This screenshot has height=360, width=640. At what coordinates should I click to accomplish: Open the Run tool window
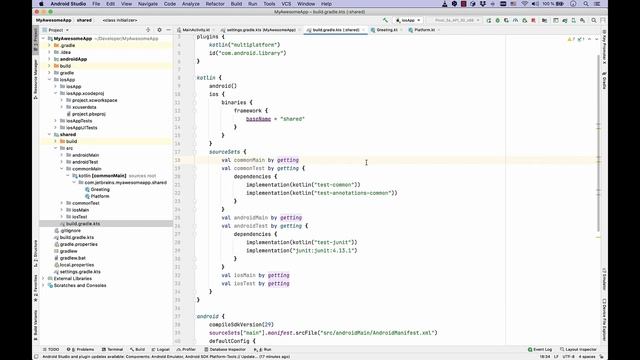[263, 349]
